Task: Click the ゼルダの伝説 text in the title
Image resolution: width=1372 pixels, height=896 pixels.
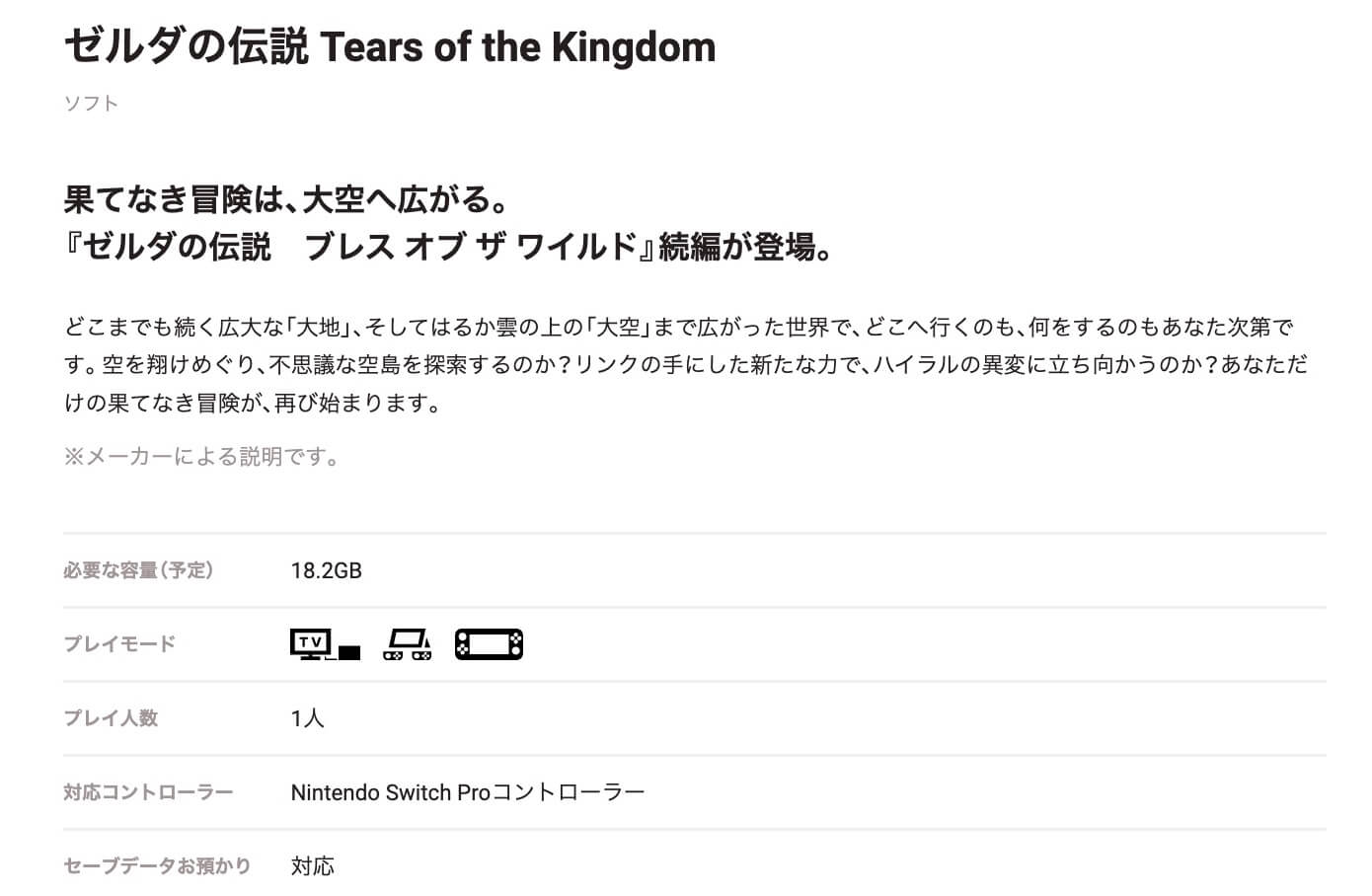Action: [187, 47]
